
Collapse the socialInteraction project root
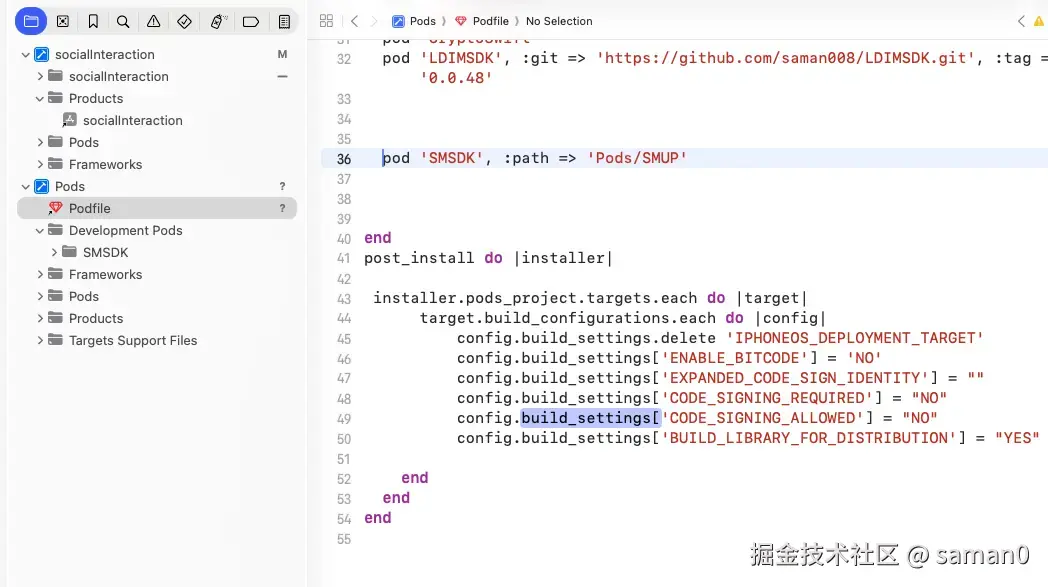tap(25, 55)
